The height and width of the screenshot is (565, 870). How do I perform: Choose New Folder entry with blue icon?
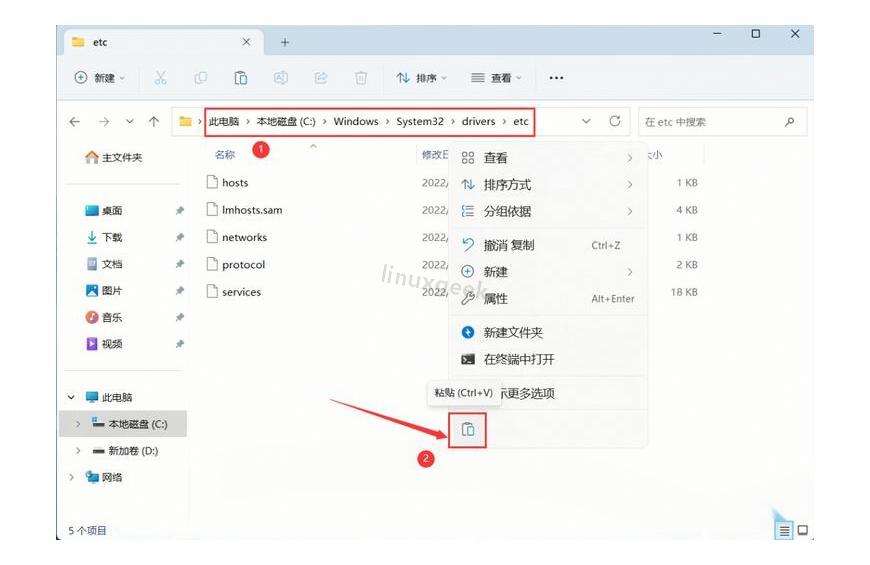pos(548,332)
